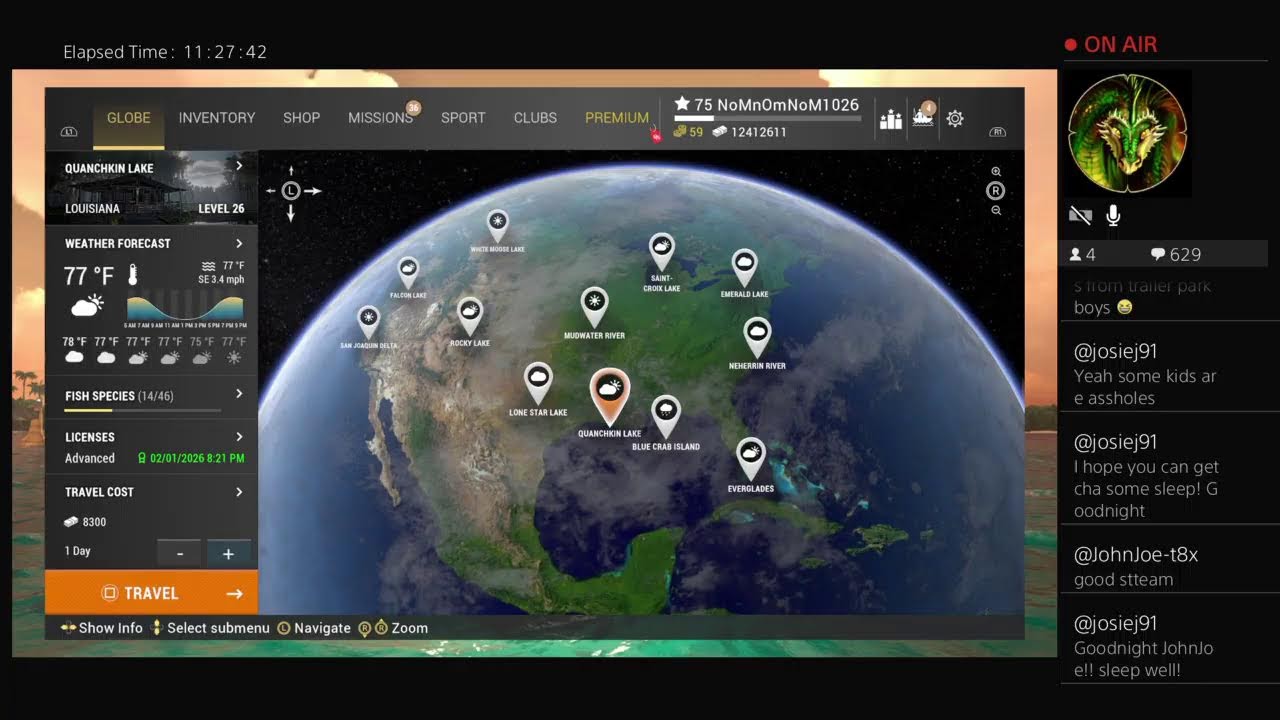Click the player experience progress bar
1280x720 pixels.
pos(767,118)
